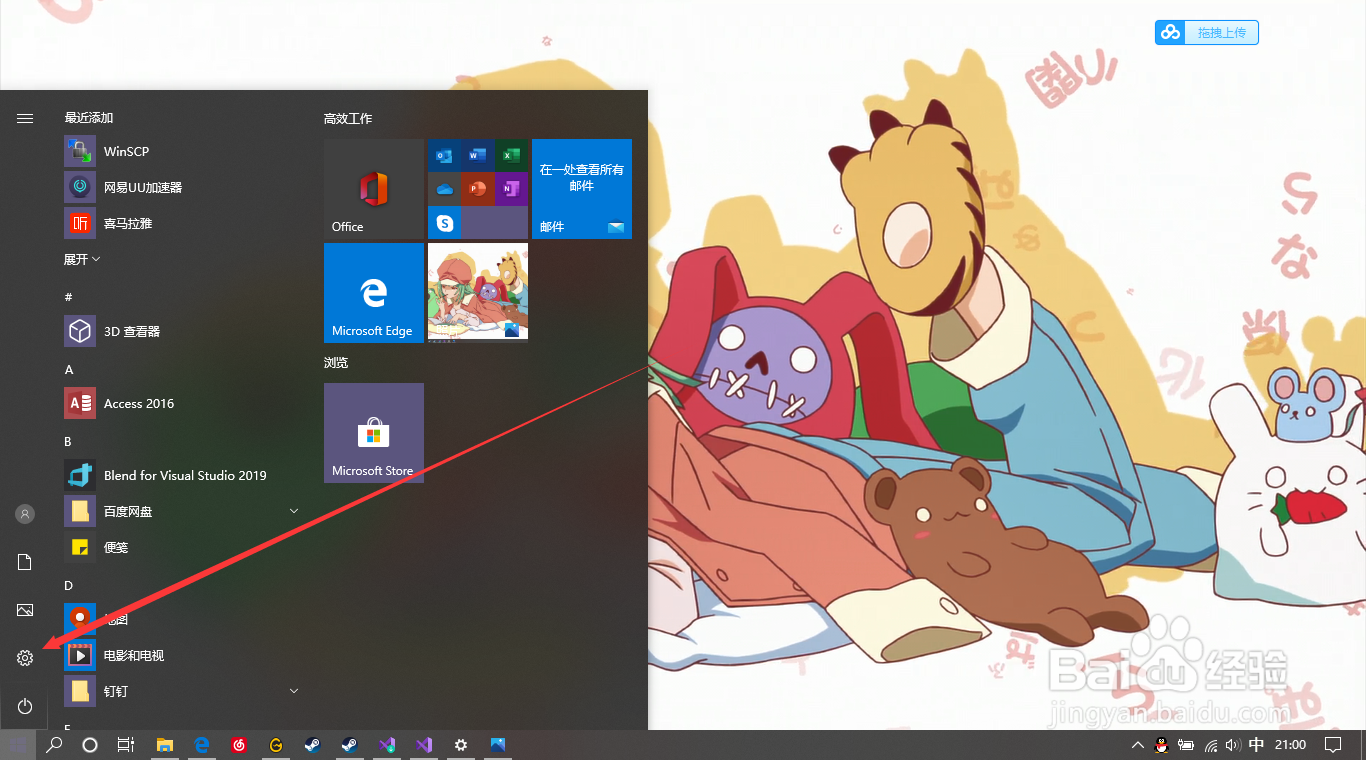Open 喜马拉雅 app entry
1366x760 pixels.
(x=182, y=223)
